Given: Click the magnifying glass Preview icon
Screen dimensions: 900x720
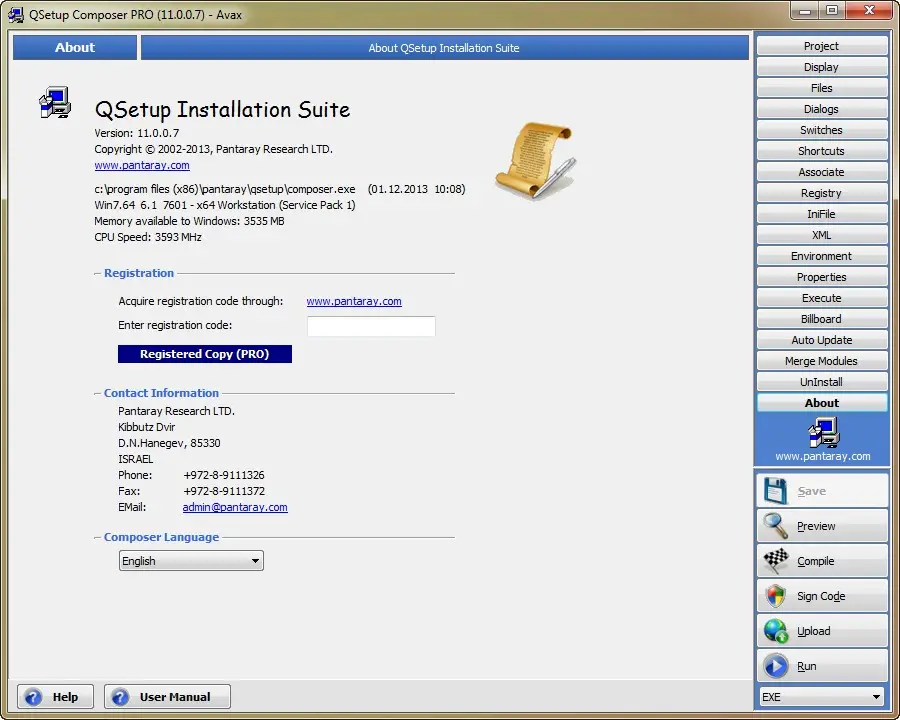Looking at the screenshot, I should 775,526.
